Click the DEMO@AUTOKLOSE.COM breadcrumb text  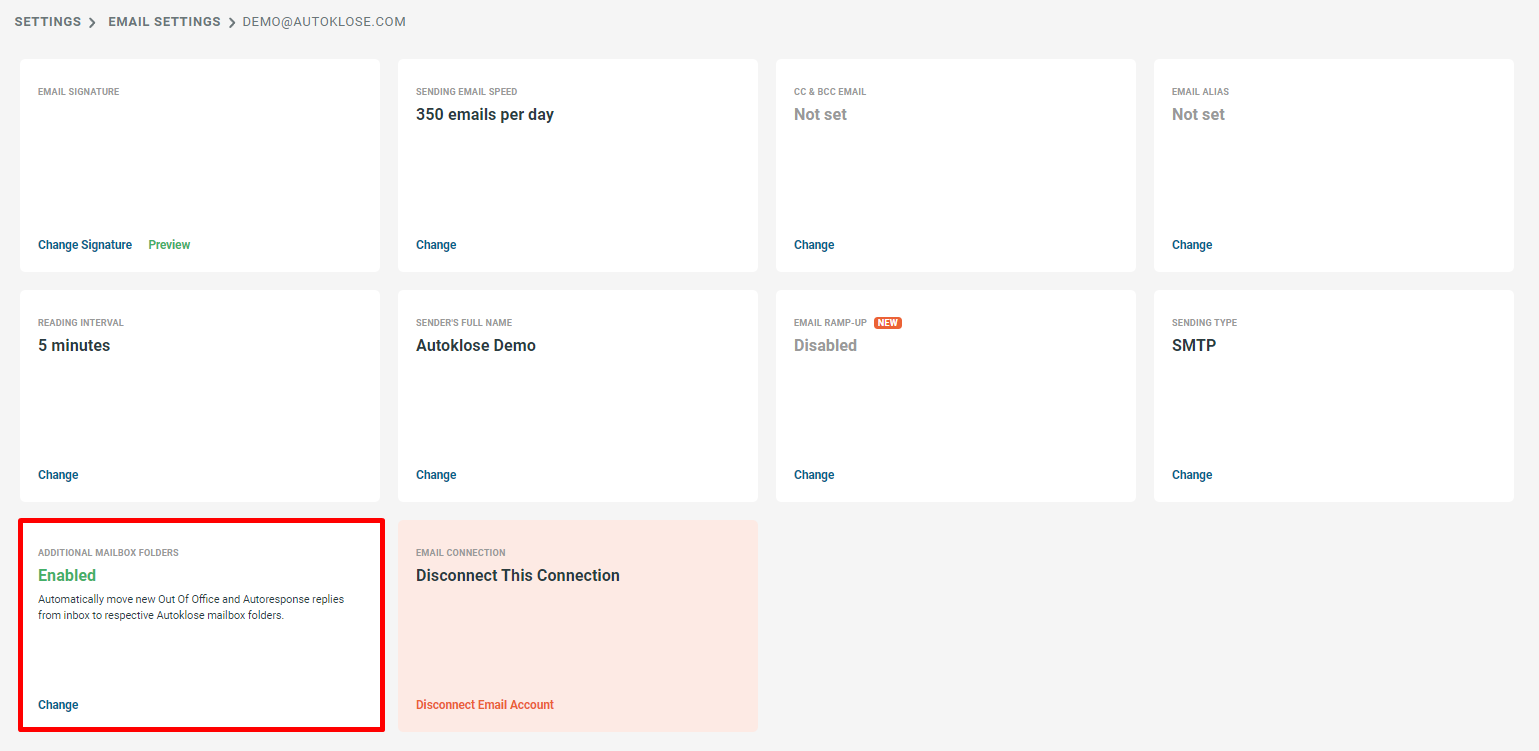pos(324,22)
